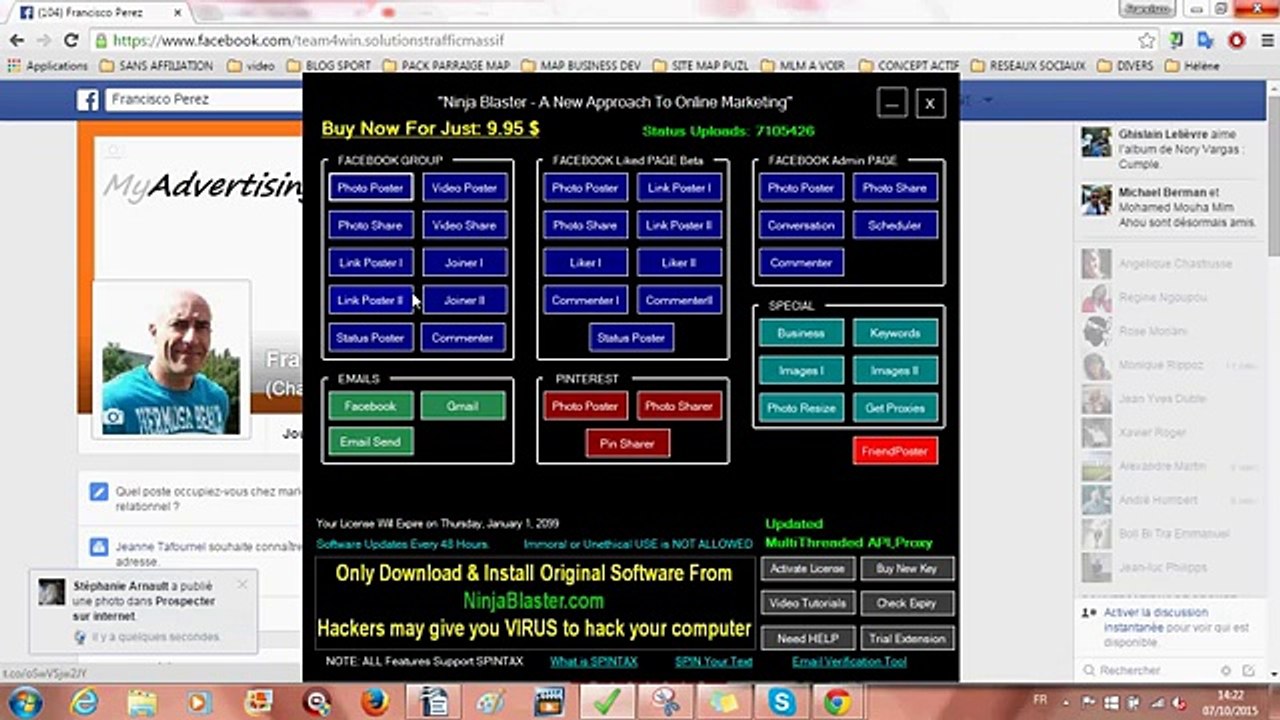
Task: Open the What is SPINTAX link
Action: (x=593, y=661)
